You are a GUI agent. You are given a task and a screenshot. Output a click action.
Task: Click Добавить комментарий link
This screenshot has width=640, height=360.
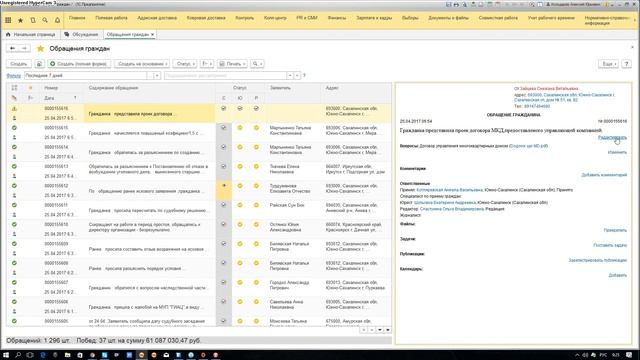click(x=604, y=175)
